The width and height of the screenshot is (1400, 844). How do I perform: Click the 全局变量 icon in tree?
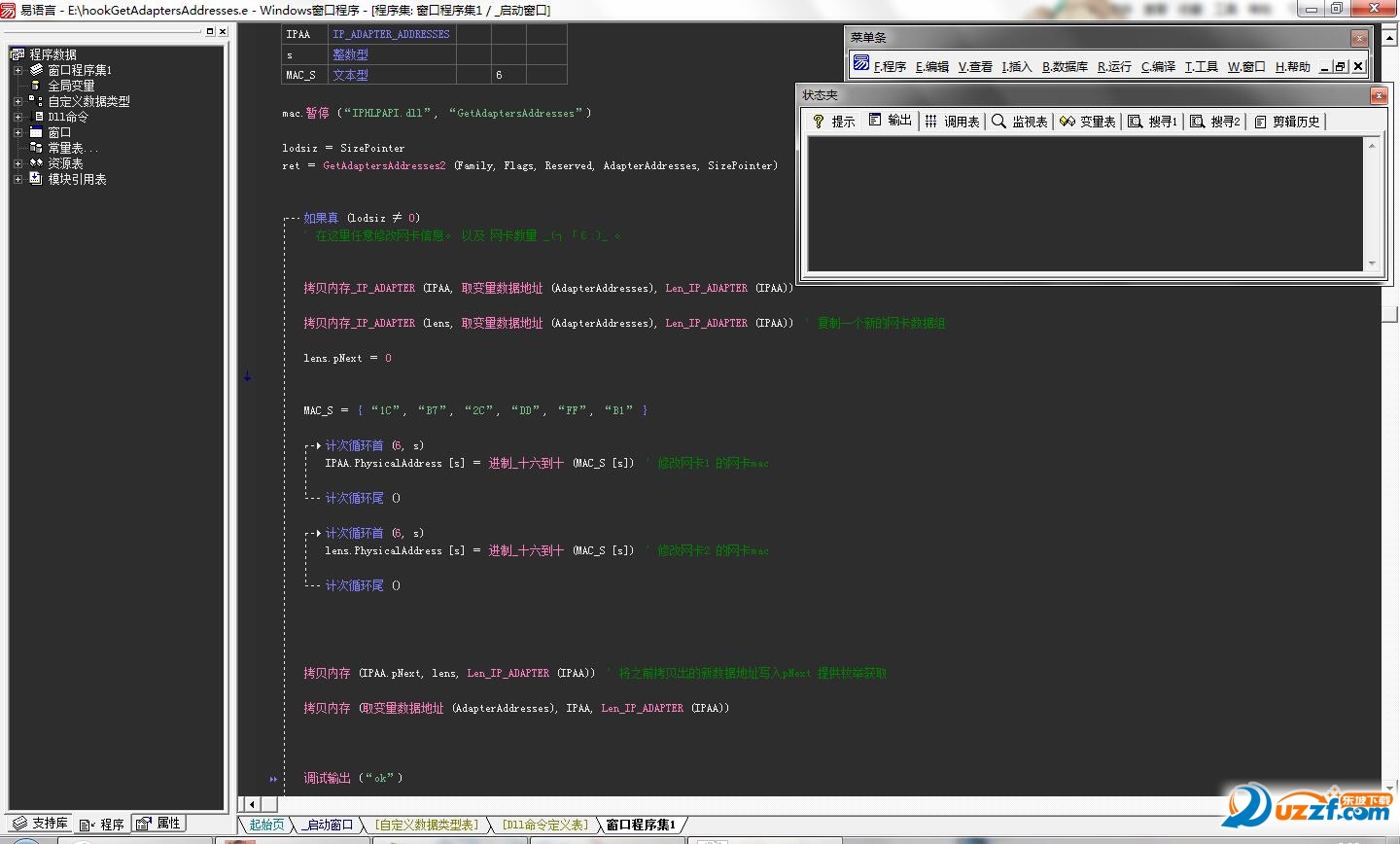pos(36,86)
